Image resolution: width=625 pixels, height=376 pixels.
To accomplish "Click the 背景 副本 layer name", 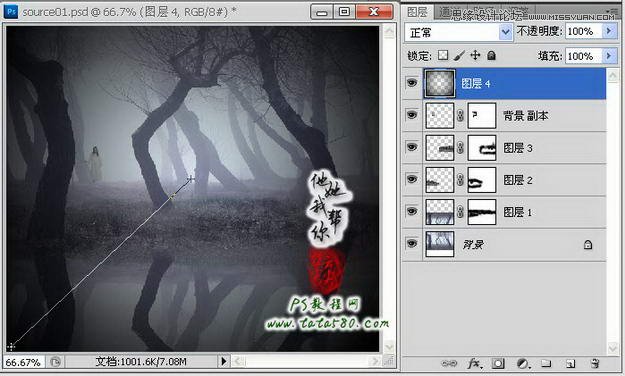I will click(525, 116).
